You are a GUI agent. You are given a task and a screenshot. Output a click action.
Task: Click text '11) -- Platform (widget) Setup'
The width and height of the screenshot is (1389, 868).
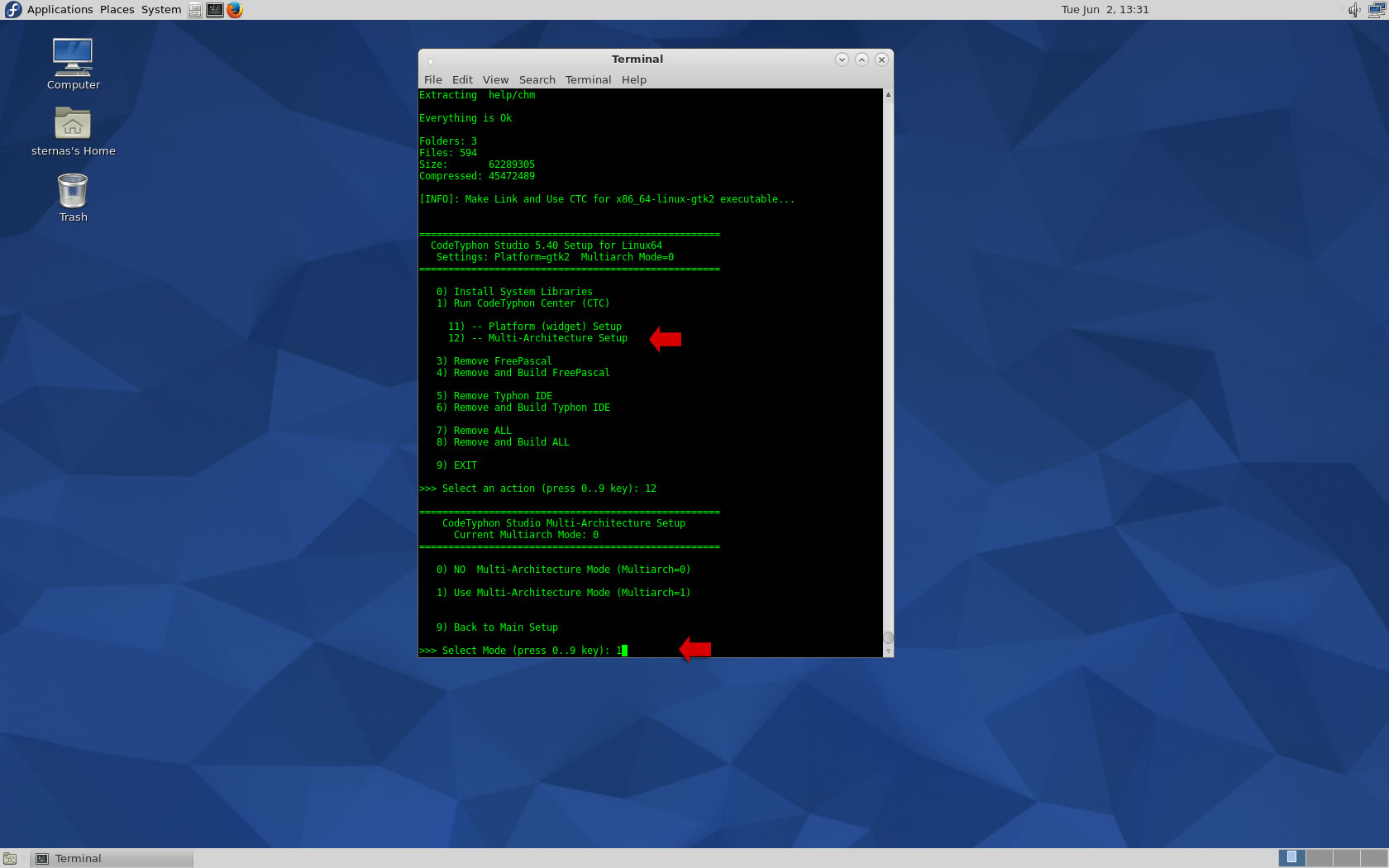tap(535, 327)
